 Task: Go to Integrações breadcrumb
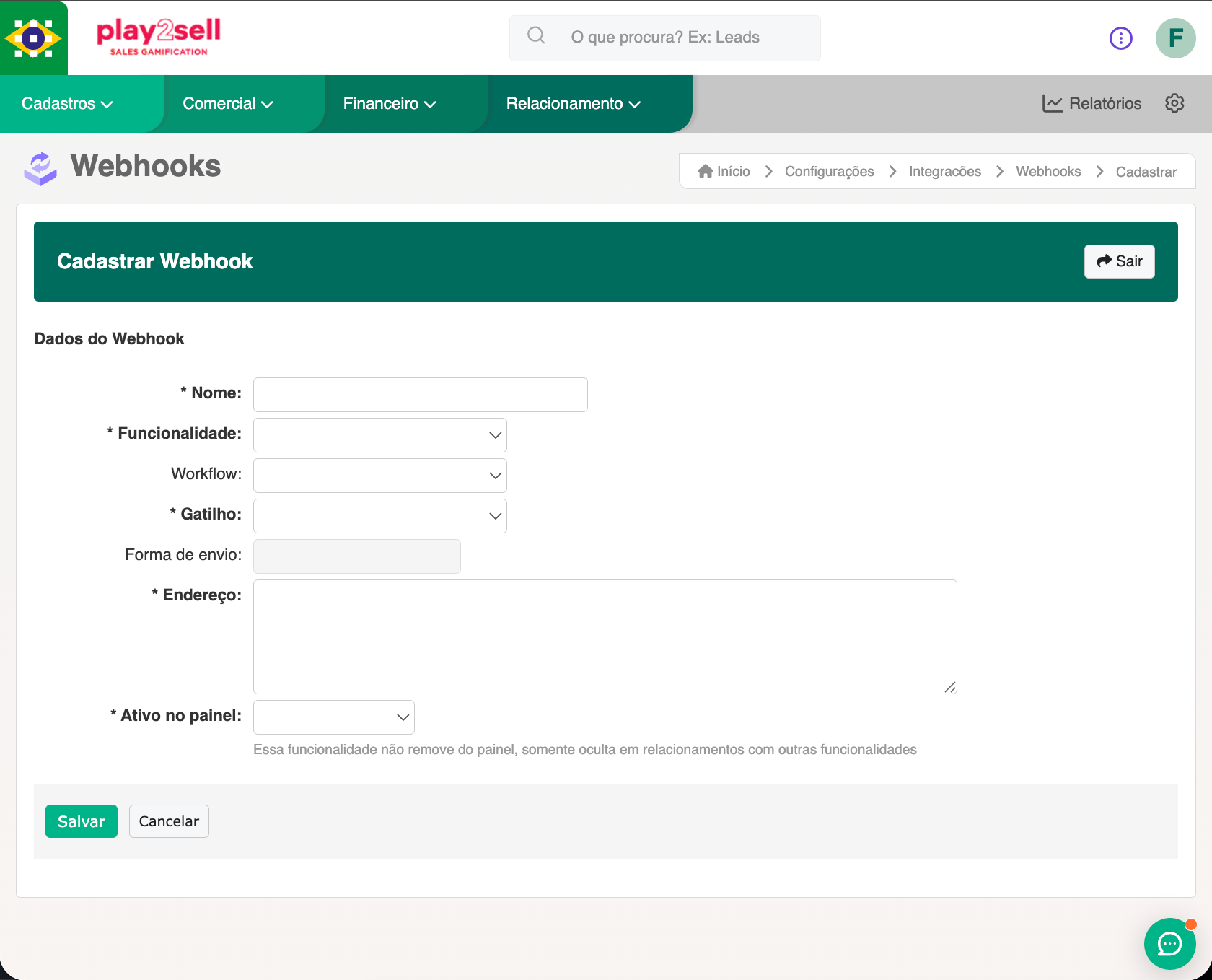pos(944,171)
